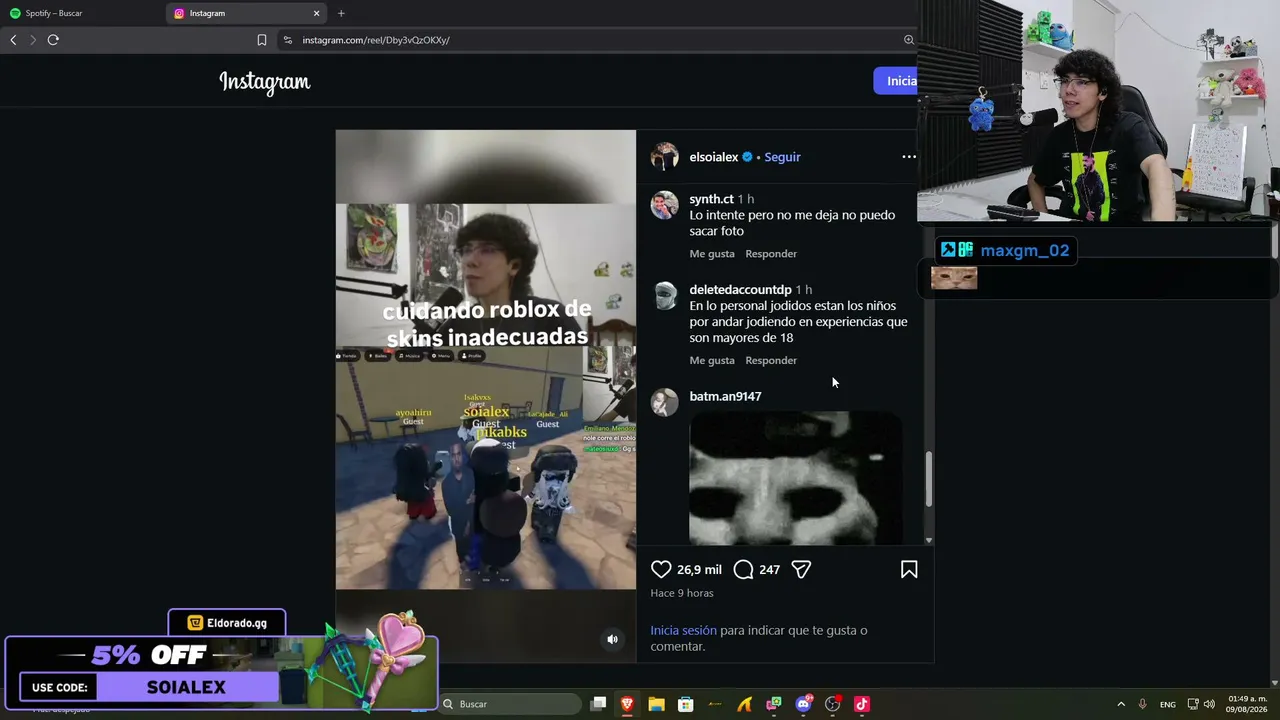Show hidden system tray icons
The image size is (1280, 720).
(x=1121, y=704)
